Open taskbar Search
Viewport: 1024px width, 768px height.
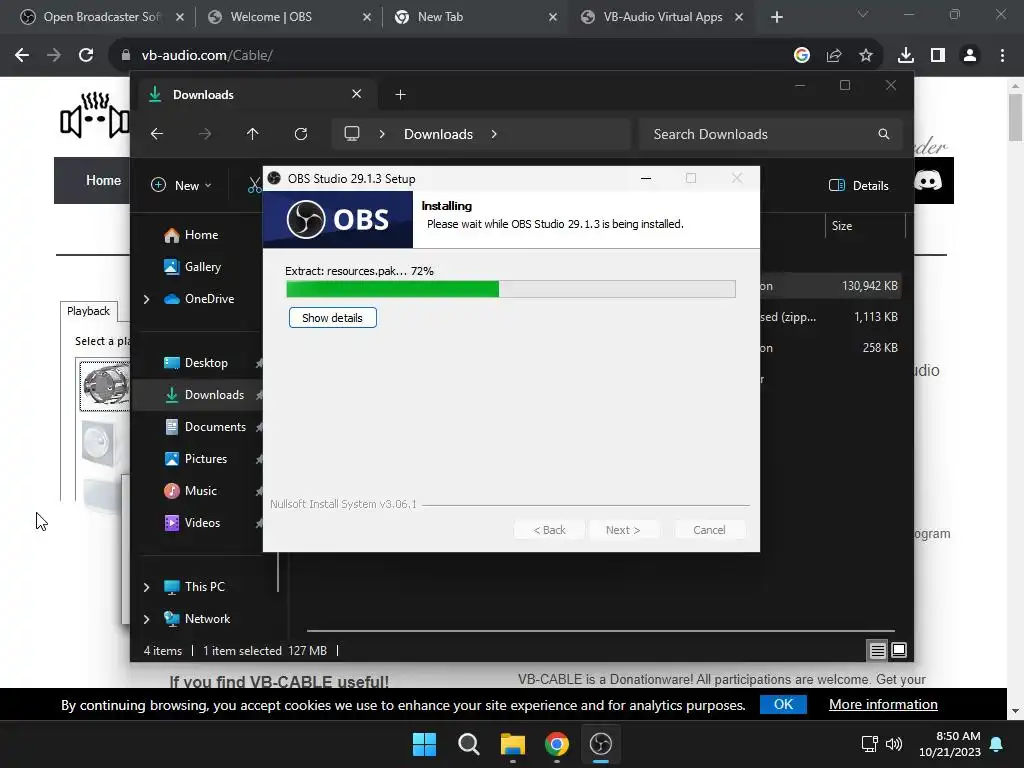pos(468,744)
